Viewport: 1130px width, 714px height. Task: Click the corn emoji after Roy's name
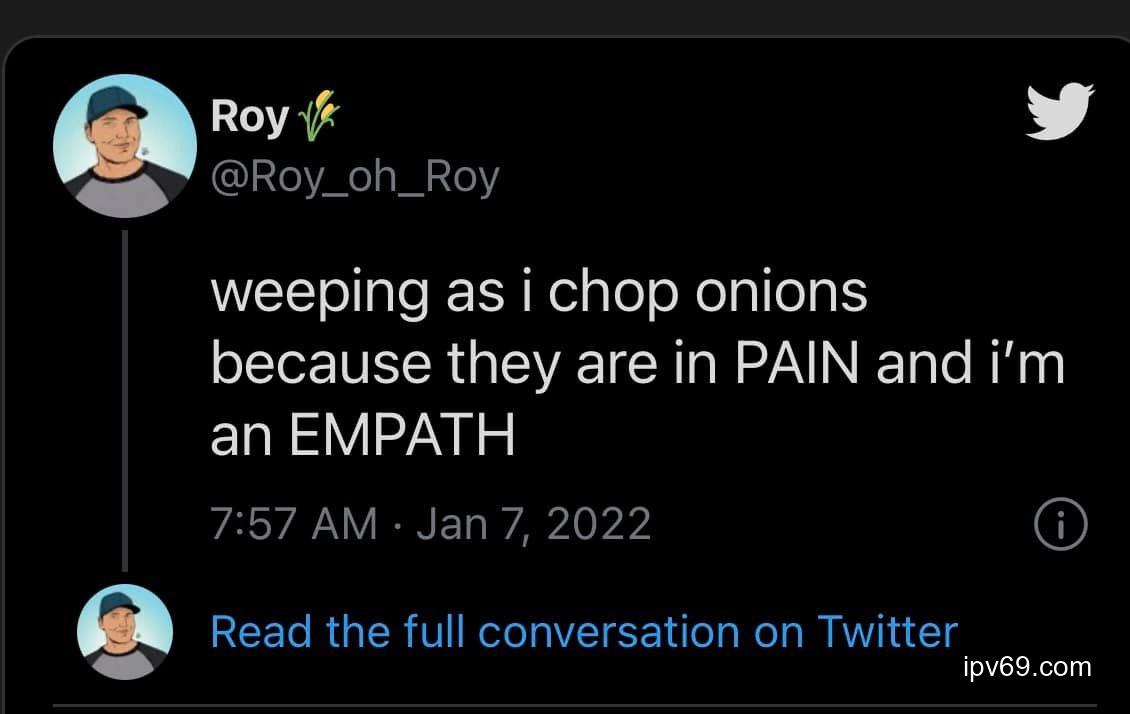(x=315, y=116)
